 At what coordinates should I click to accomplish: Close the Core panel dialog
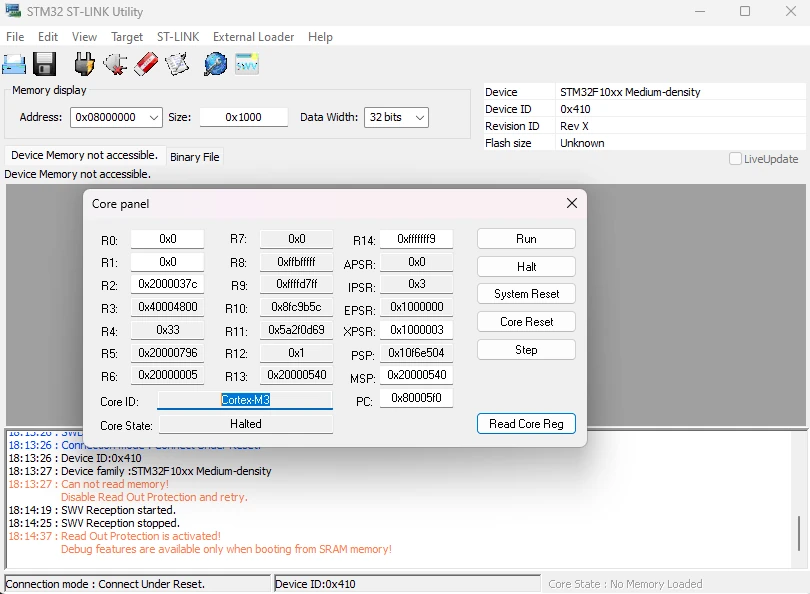571,204
